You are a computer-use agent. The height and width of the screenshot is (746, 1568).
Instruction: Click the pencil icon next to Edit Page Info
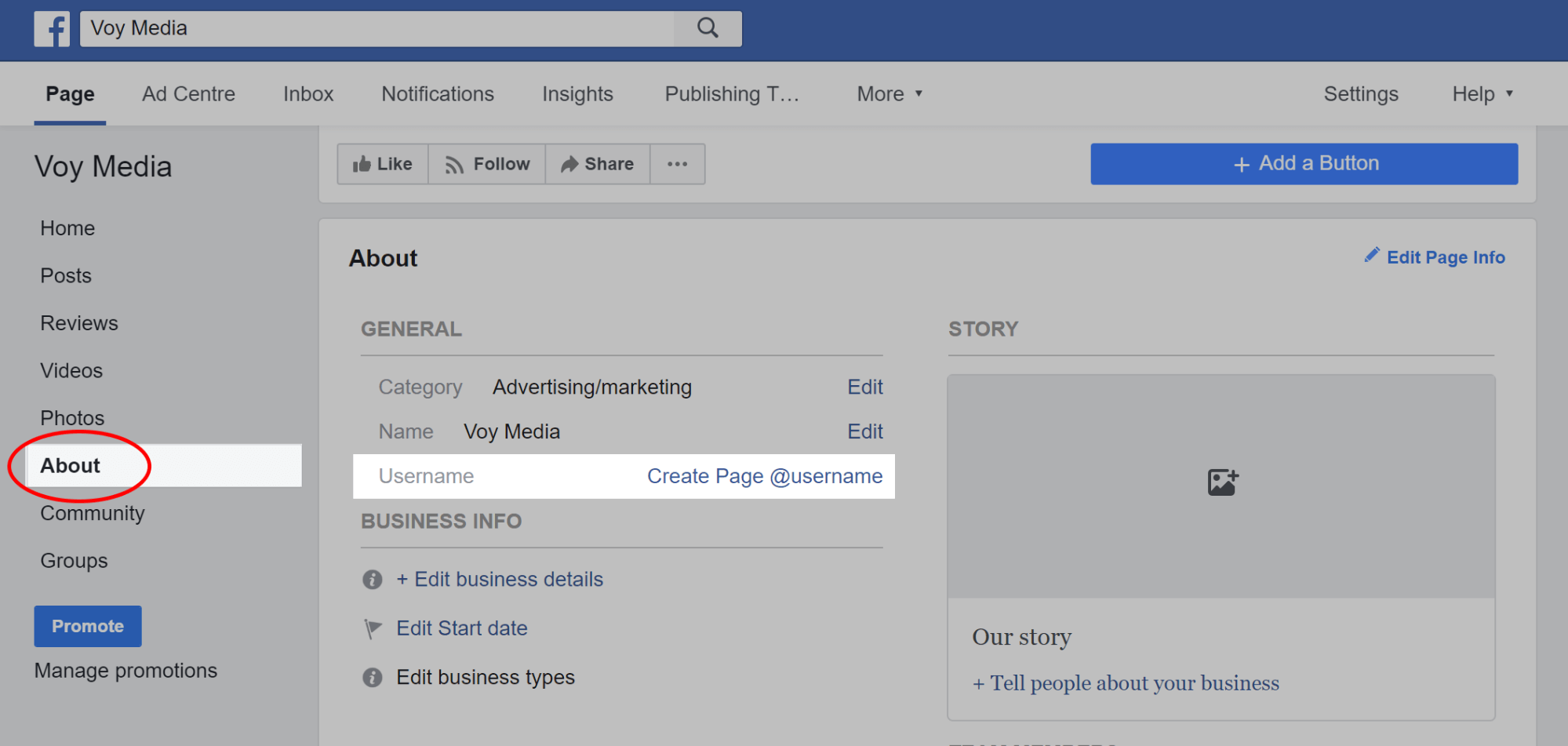[1372, 255]
